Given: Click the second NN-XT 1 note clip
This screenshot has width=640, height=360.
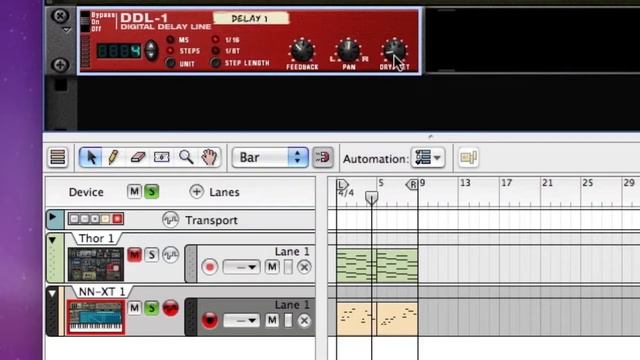Looking at the screenshot, I should (397, 319).
